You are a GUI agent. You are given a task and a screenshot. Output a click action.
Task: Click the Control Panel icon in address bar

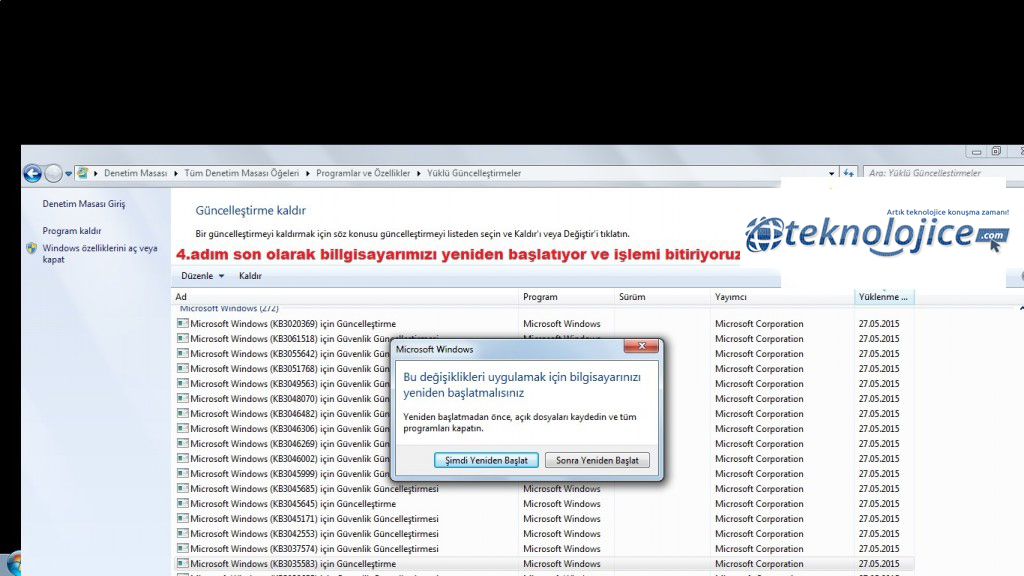point(82,173)
